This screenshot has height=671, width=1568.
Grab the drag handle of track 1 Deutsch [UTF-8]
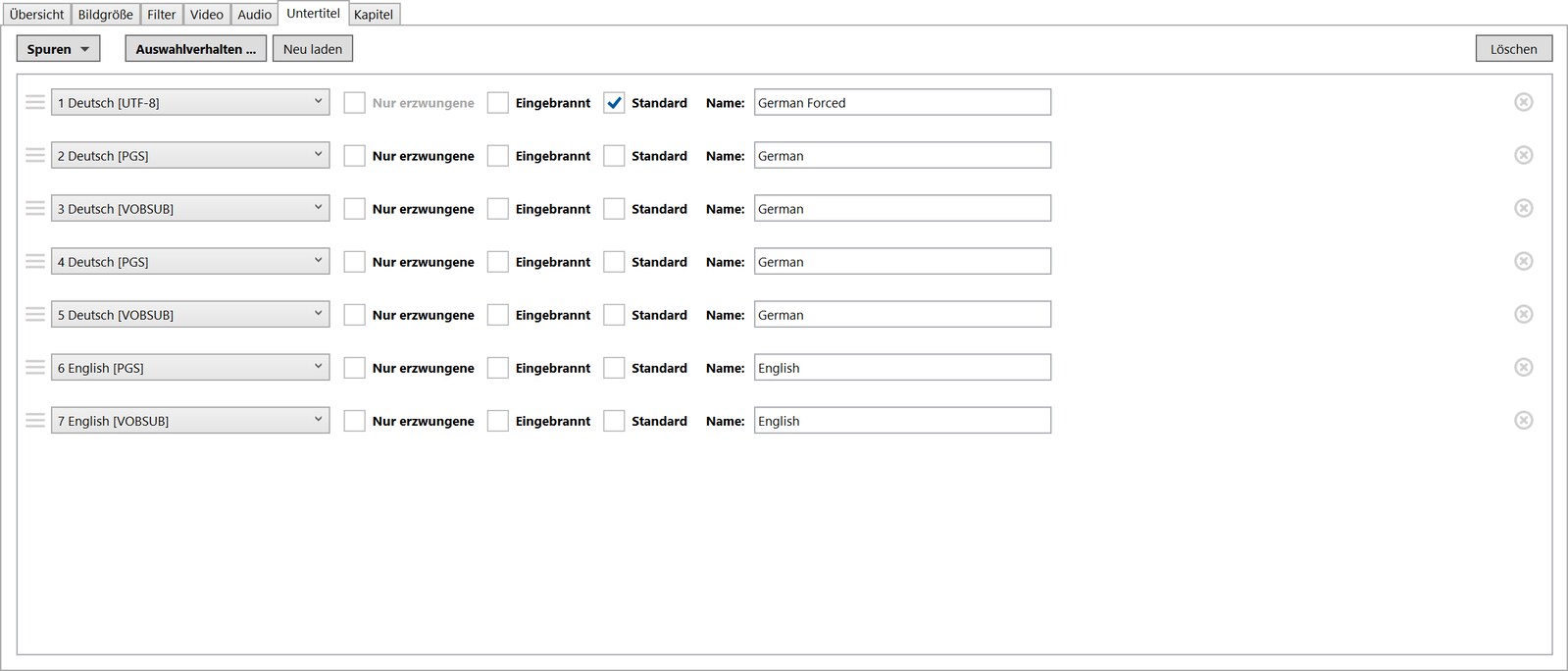click(35, 102)
